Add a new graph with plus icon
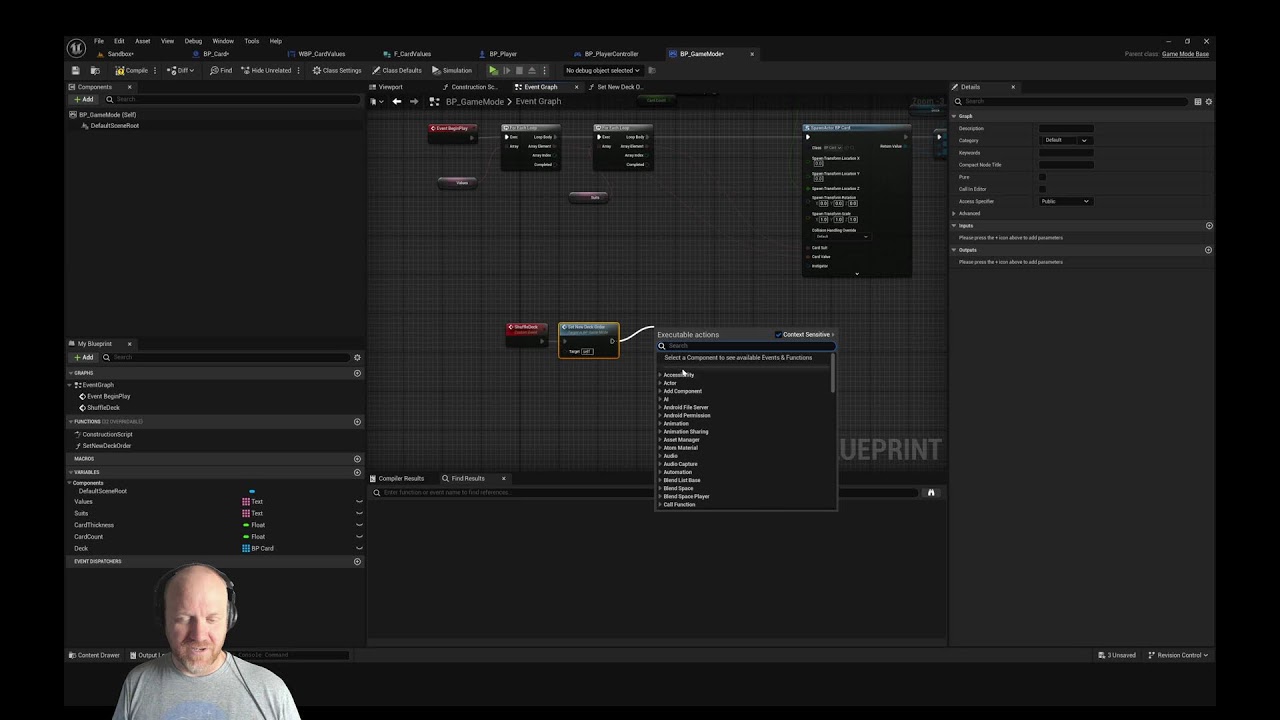Viewport: 1280px width, 720px height. point(357,373)
